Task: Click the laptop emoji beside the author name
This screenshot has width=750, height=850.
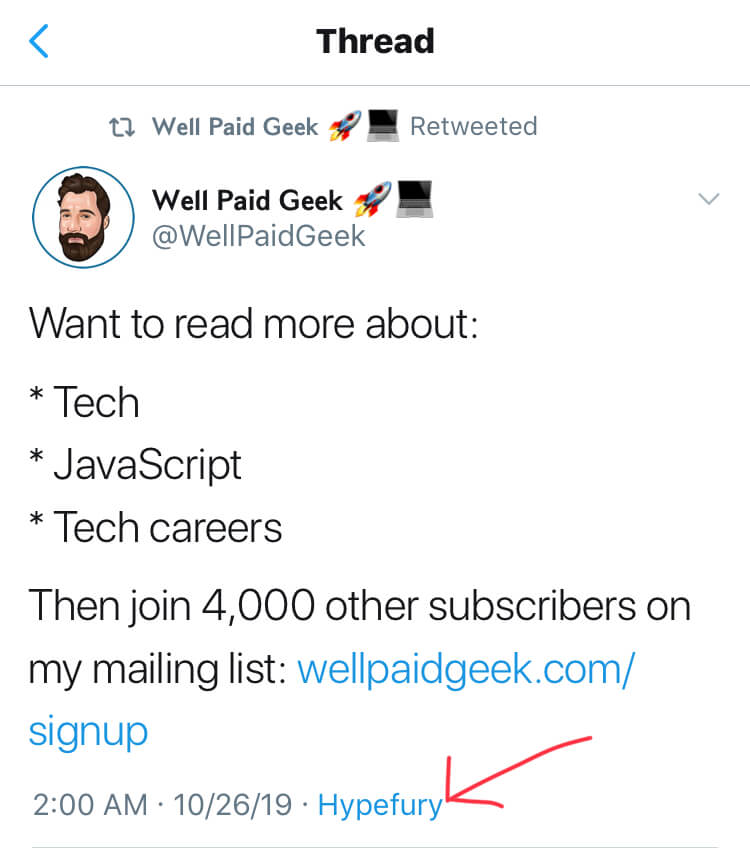Action: tap(415, 200)
